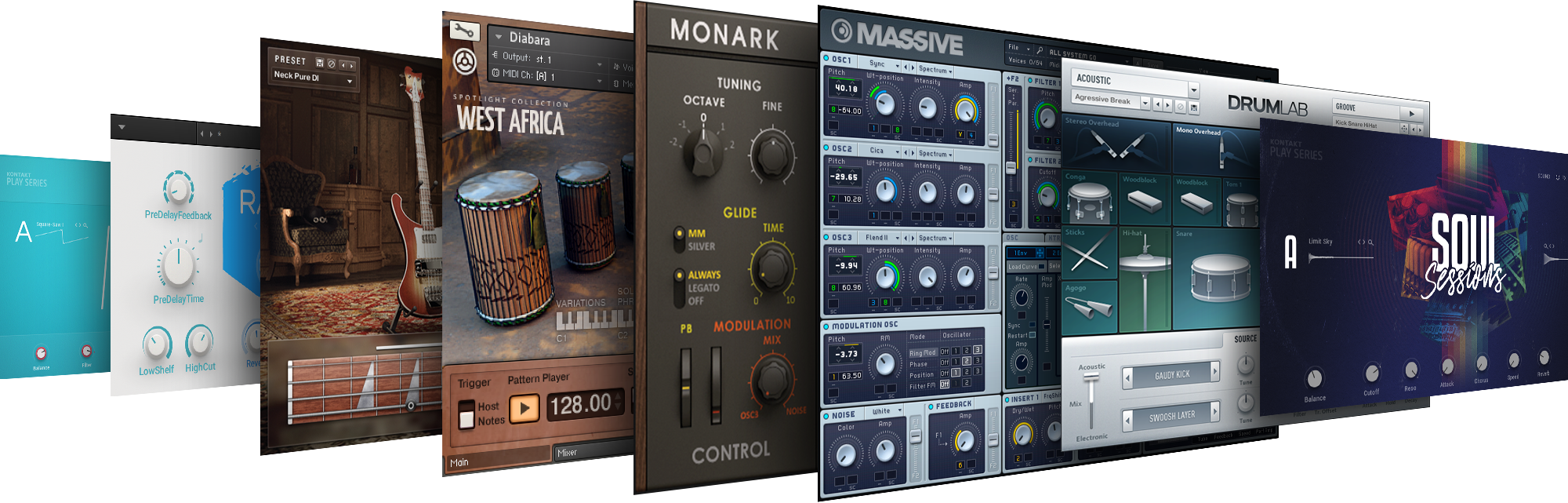Toggle the Massive OSC2 power button

826,147
